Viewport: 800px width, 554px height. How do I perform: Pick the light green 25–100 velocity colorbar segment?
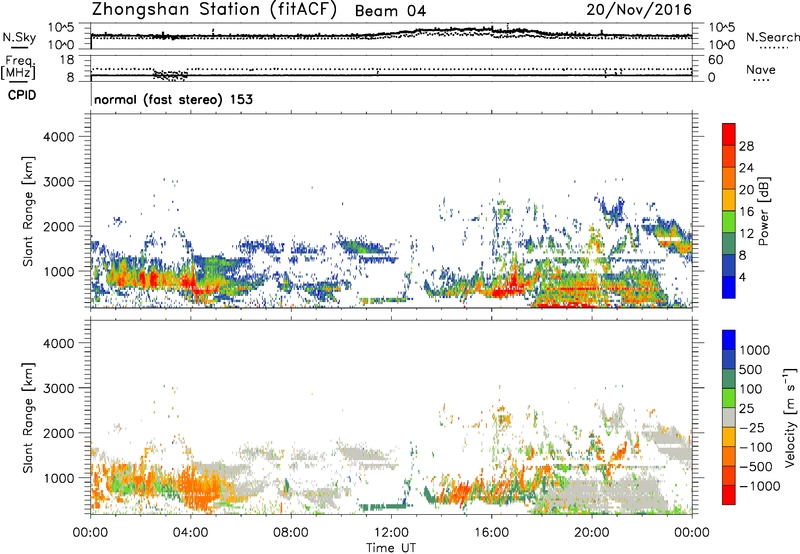tap(729, 398)
